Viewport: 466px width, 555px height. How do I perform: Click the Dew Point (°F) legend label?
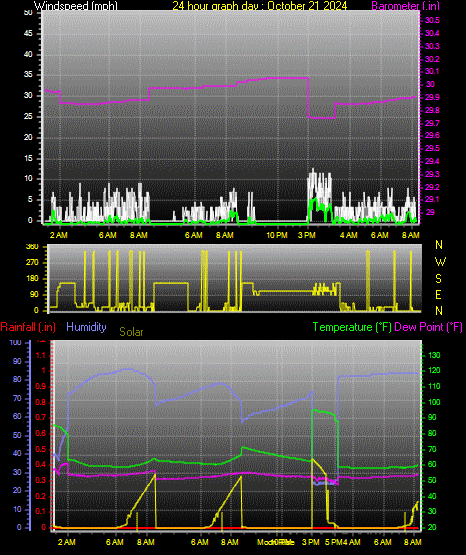[x=428, y=327]
